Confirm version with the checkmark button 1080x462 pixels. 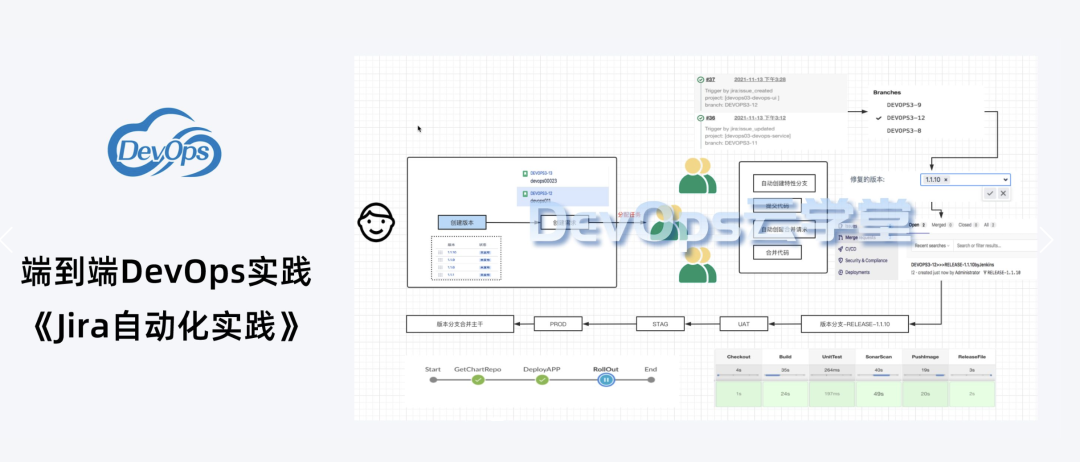pos(990,194)
